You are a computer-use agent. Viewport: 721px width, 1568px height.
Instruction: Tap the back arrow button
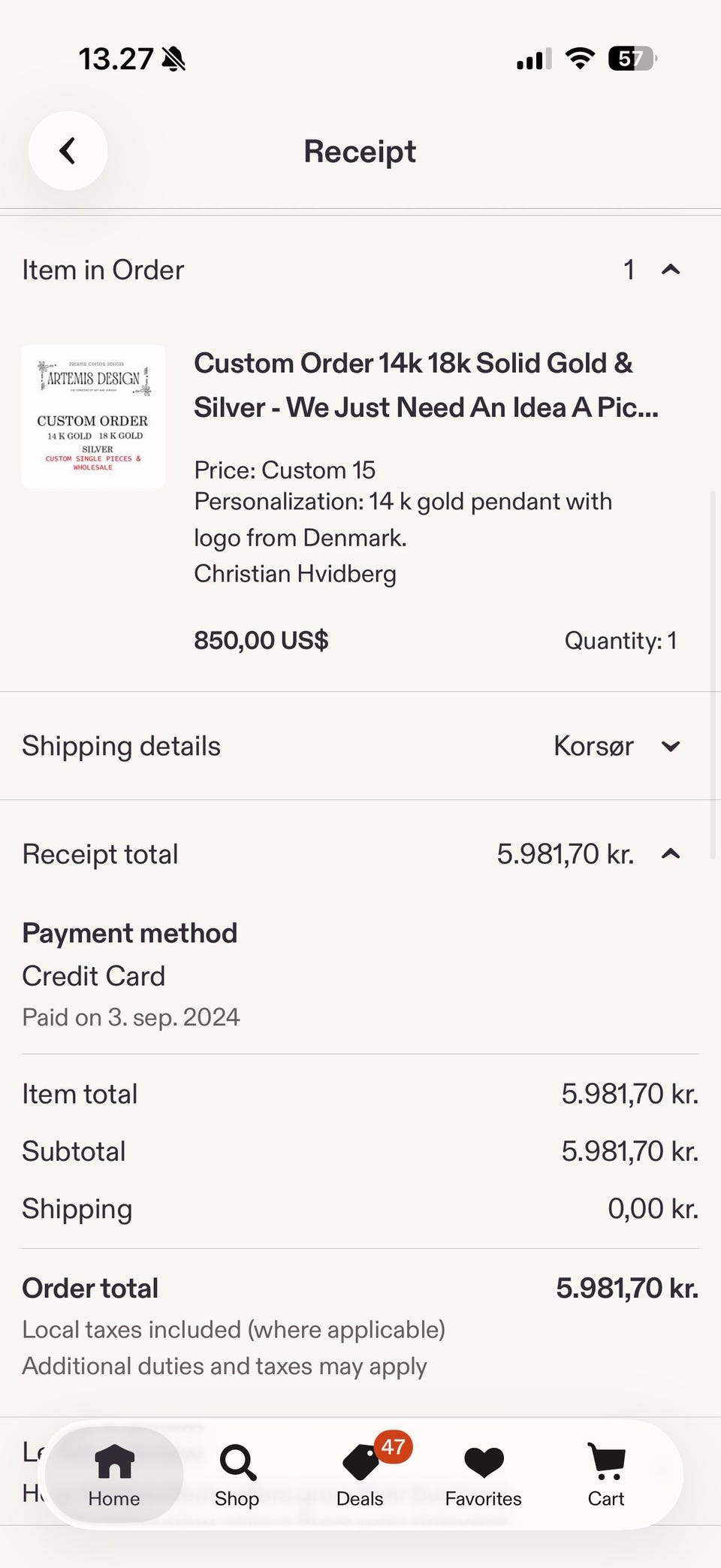tap(68, 151)
